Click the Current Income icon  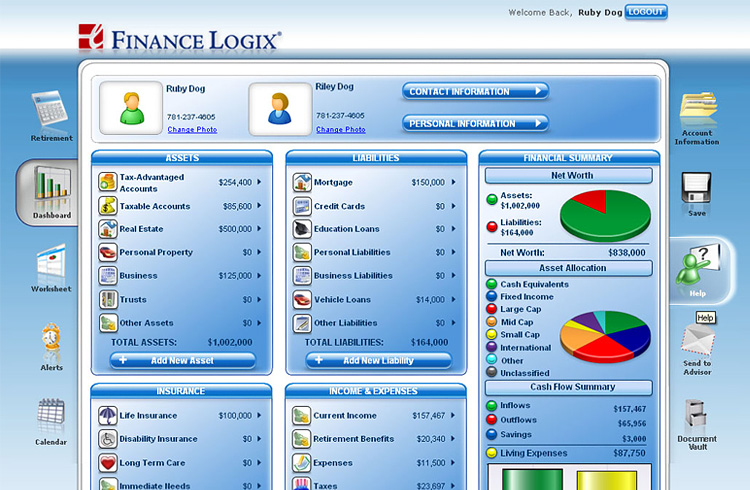pyautogui.click(x=302, y=415)
